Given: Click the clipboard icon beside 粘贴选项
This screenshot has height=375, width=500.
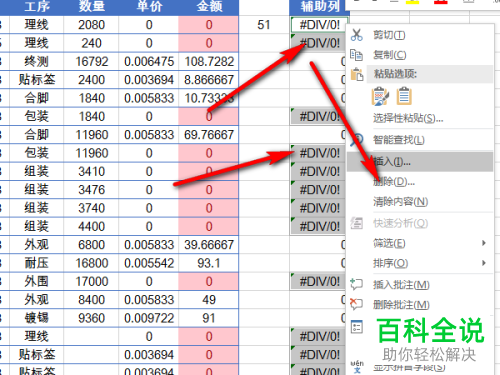Looking at the screenshot, I should tap(357, 74).
